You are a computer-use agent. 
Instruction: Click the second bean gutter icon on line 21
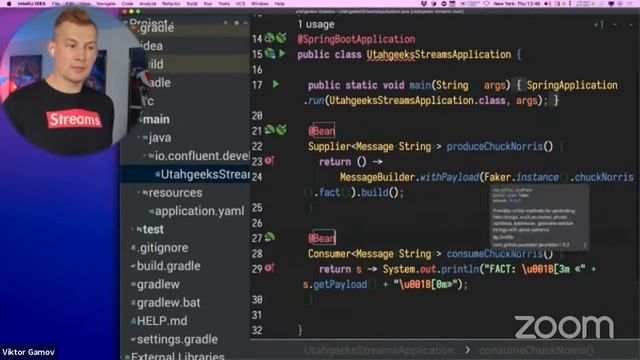(281, 130)
